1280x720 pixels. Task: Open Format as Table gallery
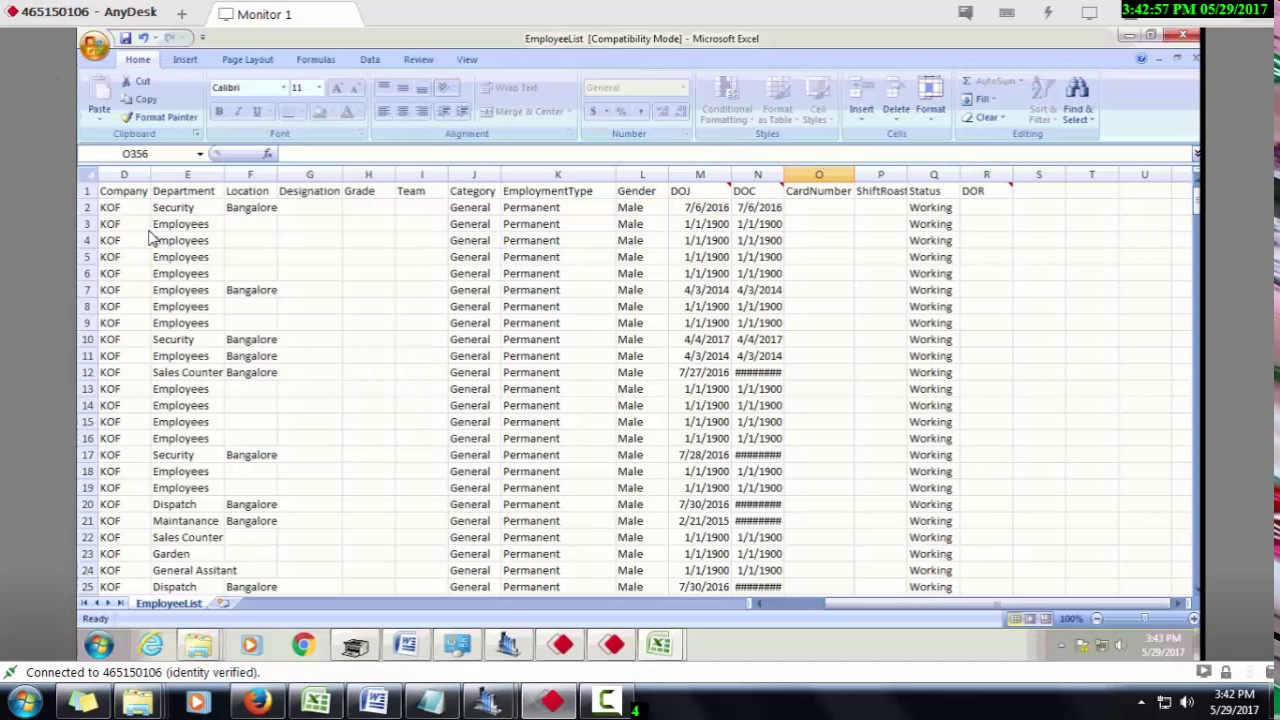pyautogui.click(x=778, y=102)
